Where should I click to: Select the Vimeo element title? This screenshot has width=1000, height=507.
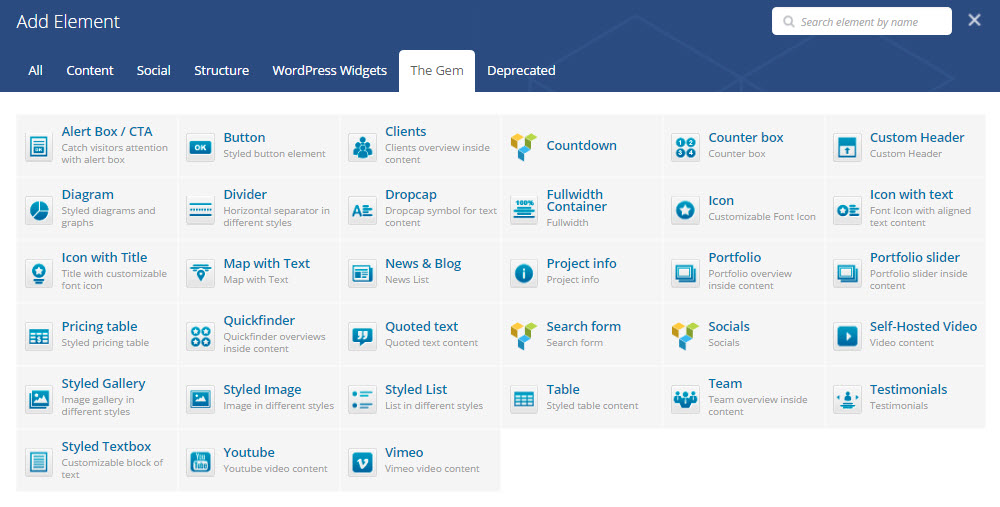(404, 452)
